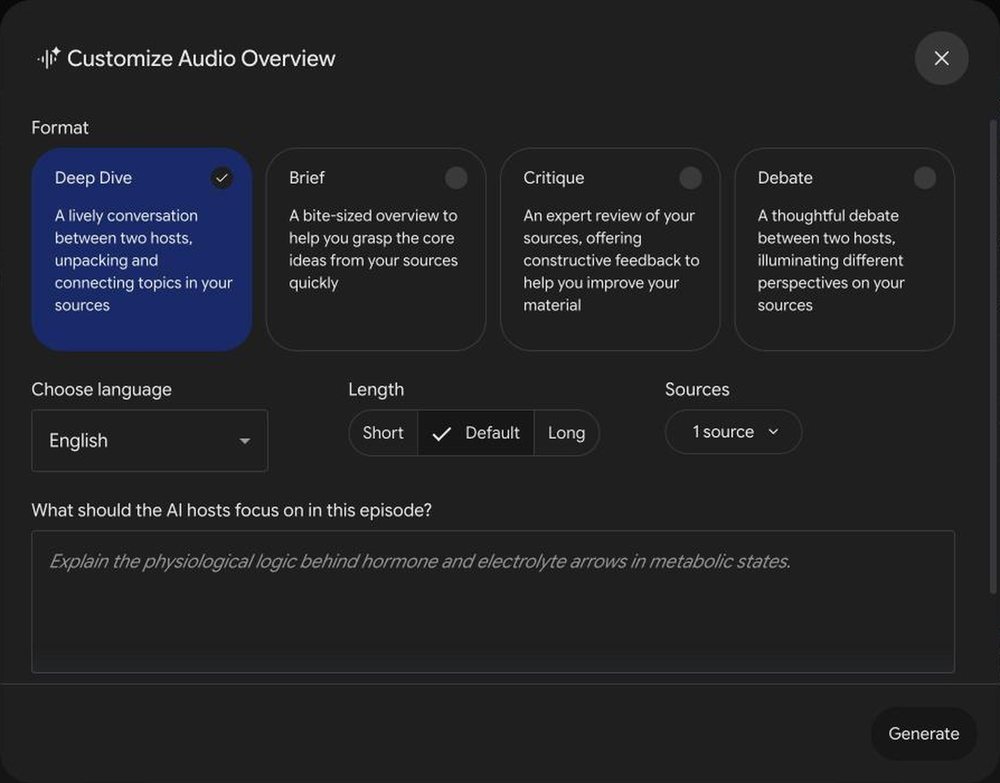Viewport: 1000px width, 783px height.
Task: Set length to Default
Action: (476, 433)
